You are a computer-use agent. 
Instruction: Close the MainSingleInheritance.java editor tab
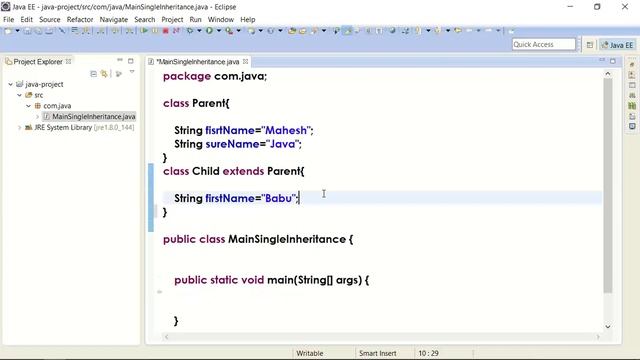[245, 61]
